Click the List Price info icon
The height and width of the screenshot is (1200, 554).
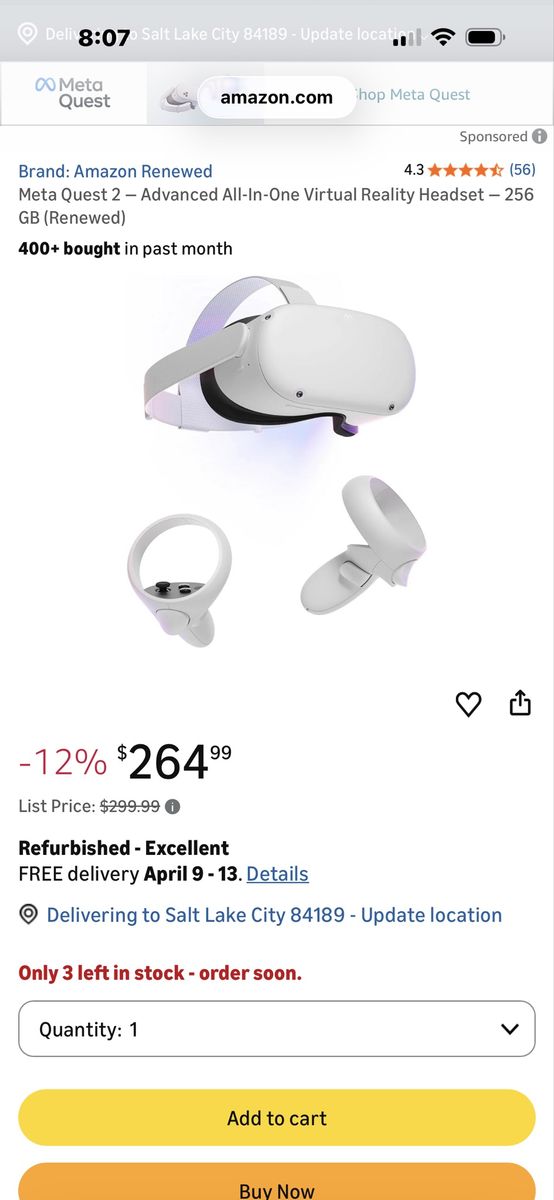(172, 806)
